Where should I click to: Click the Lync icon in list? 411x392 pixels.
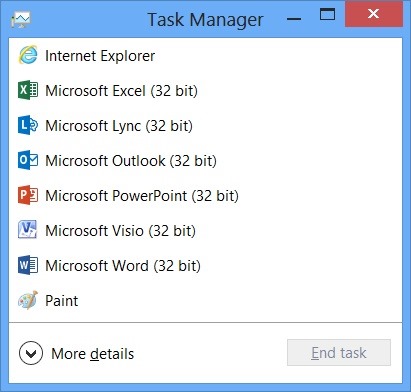(28, 125)
